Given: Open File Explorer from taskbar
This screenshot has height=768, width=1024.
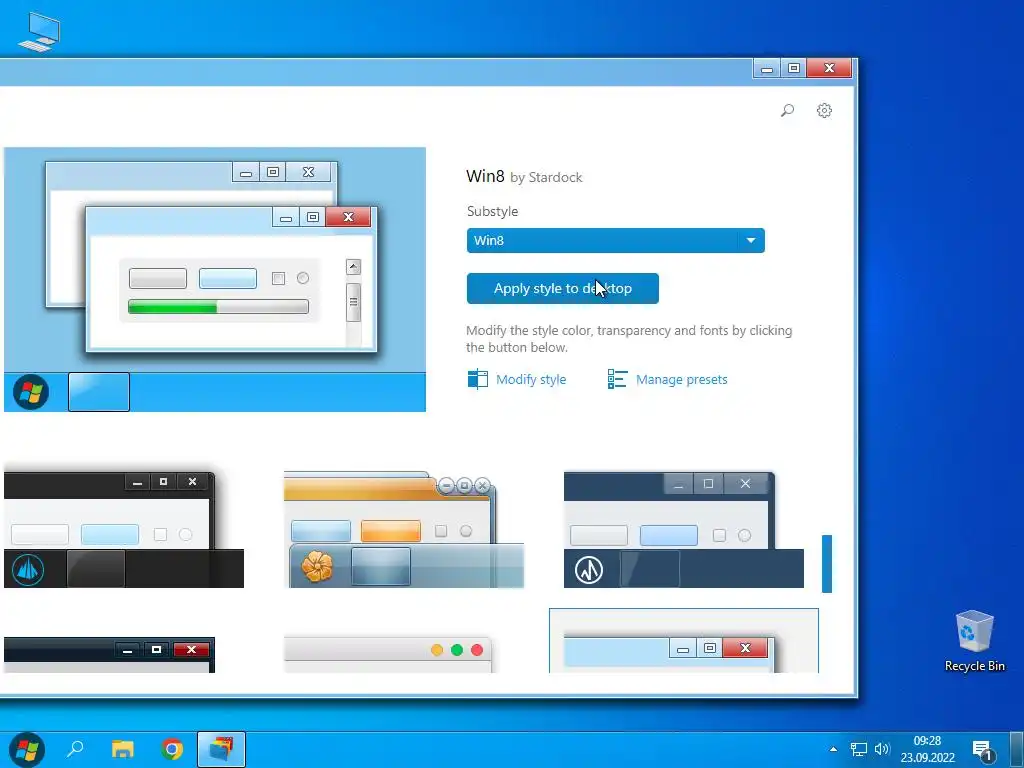Looking at the screenshot, I should [122, 749].
